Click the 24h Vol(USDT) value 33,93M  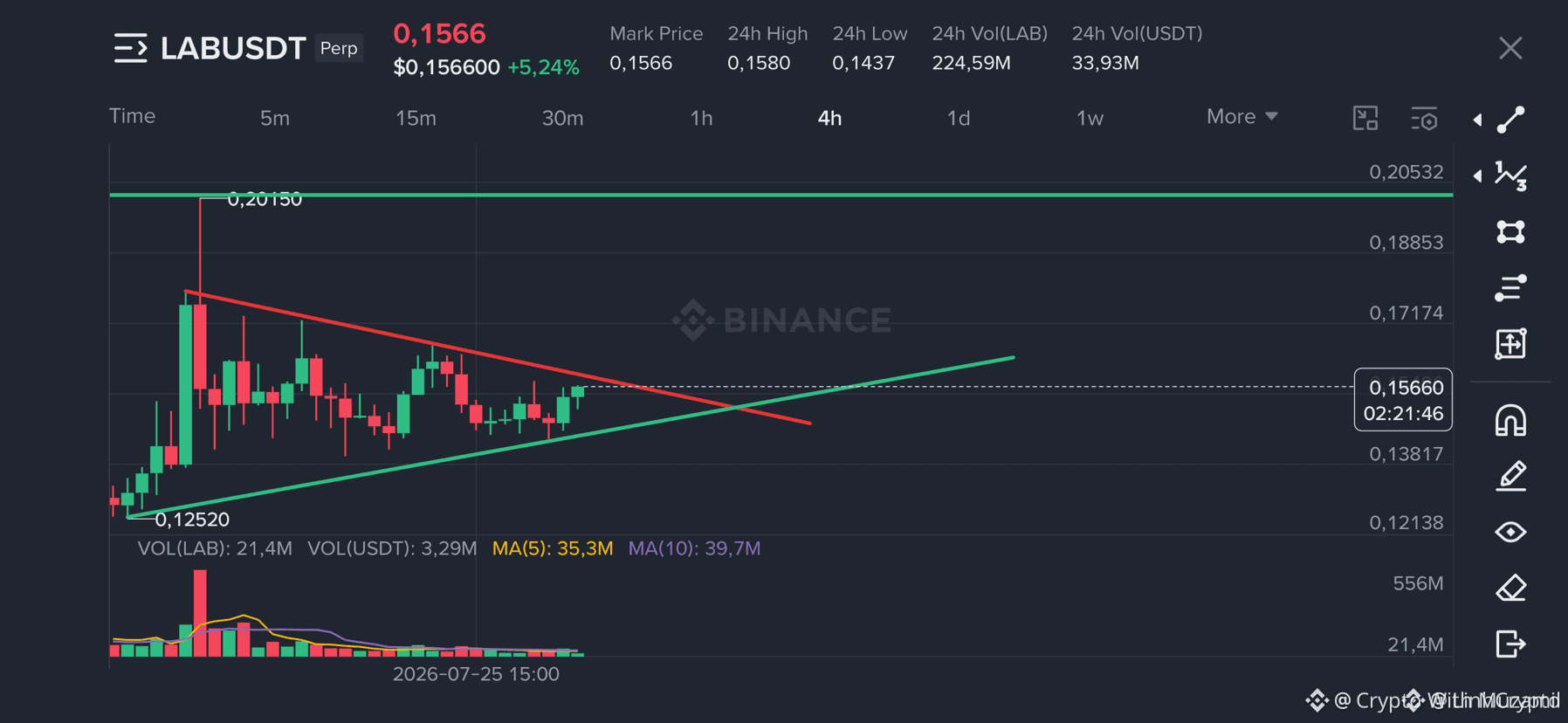coord(1105,63)
